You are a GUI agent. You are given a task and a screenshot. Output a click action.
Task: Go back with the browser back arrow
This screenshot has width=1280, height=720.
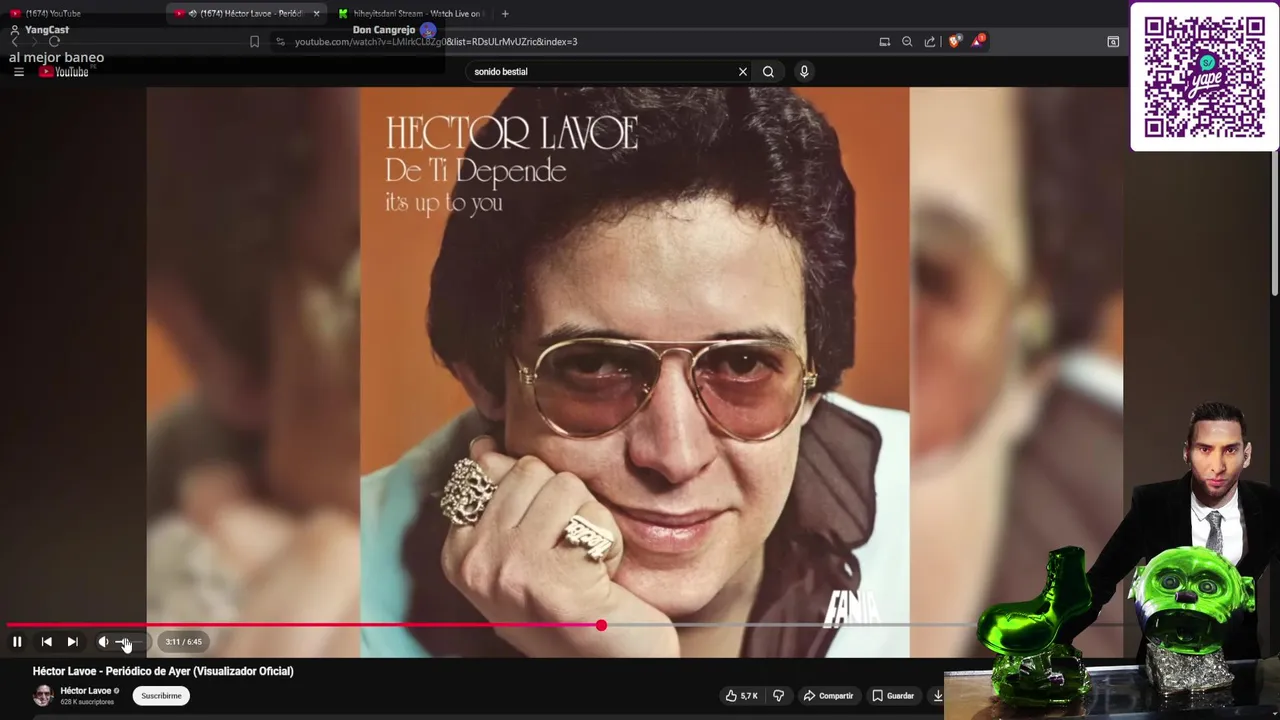(15, 42)
